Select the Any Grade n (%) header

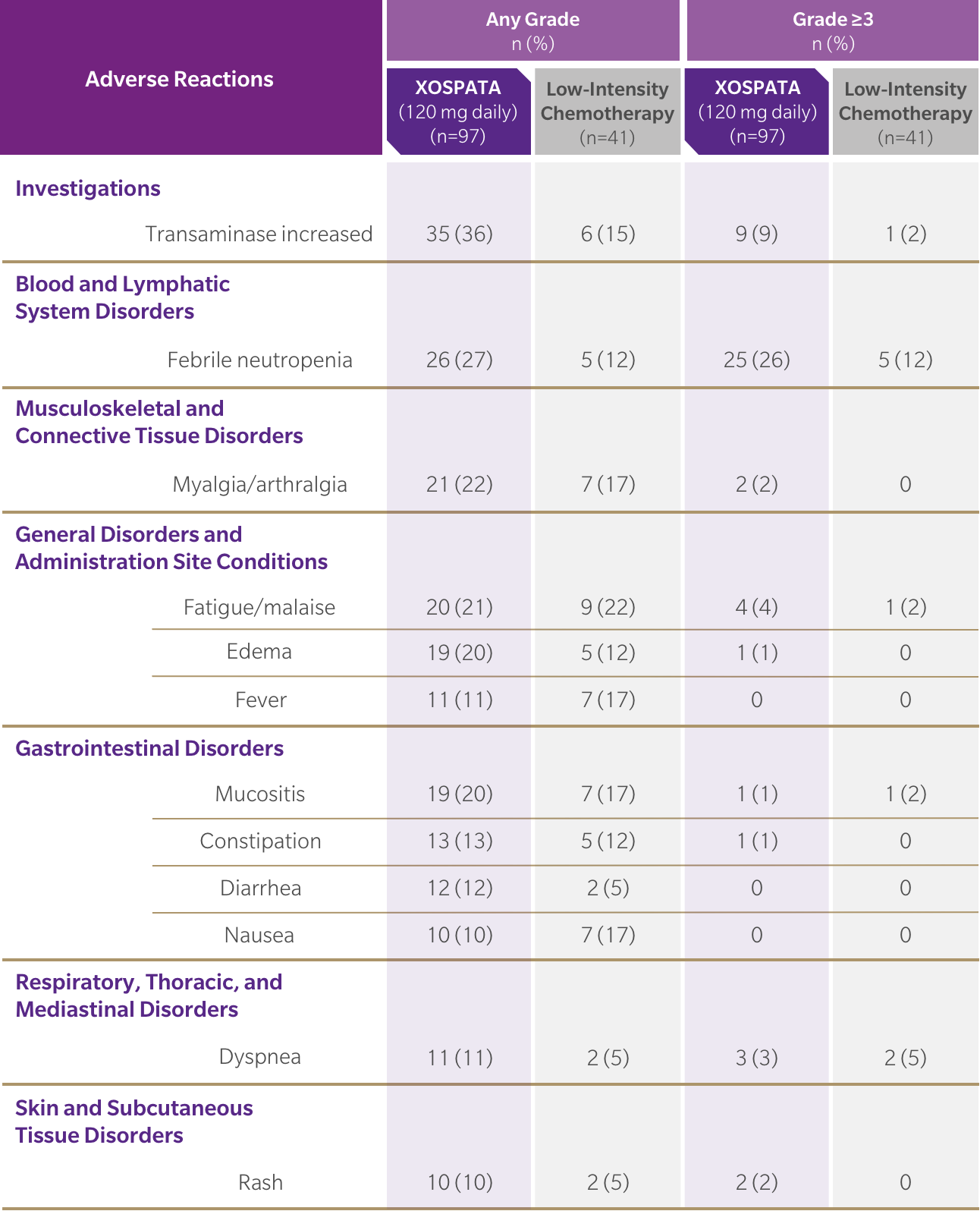[x=532, y=31]
